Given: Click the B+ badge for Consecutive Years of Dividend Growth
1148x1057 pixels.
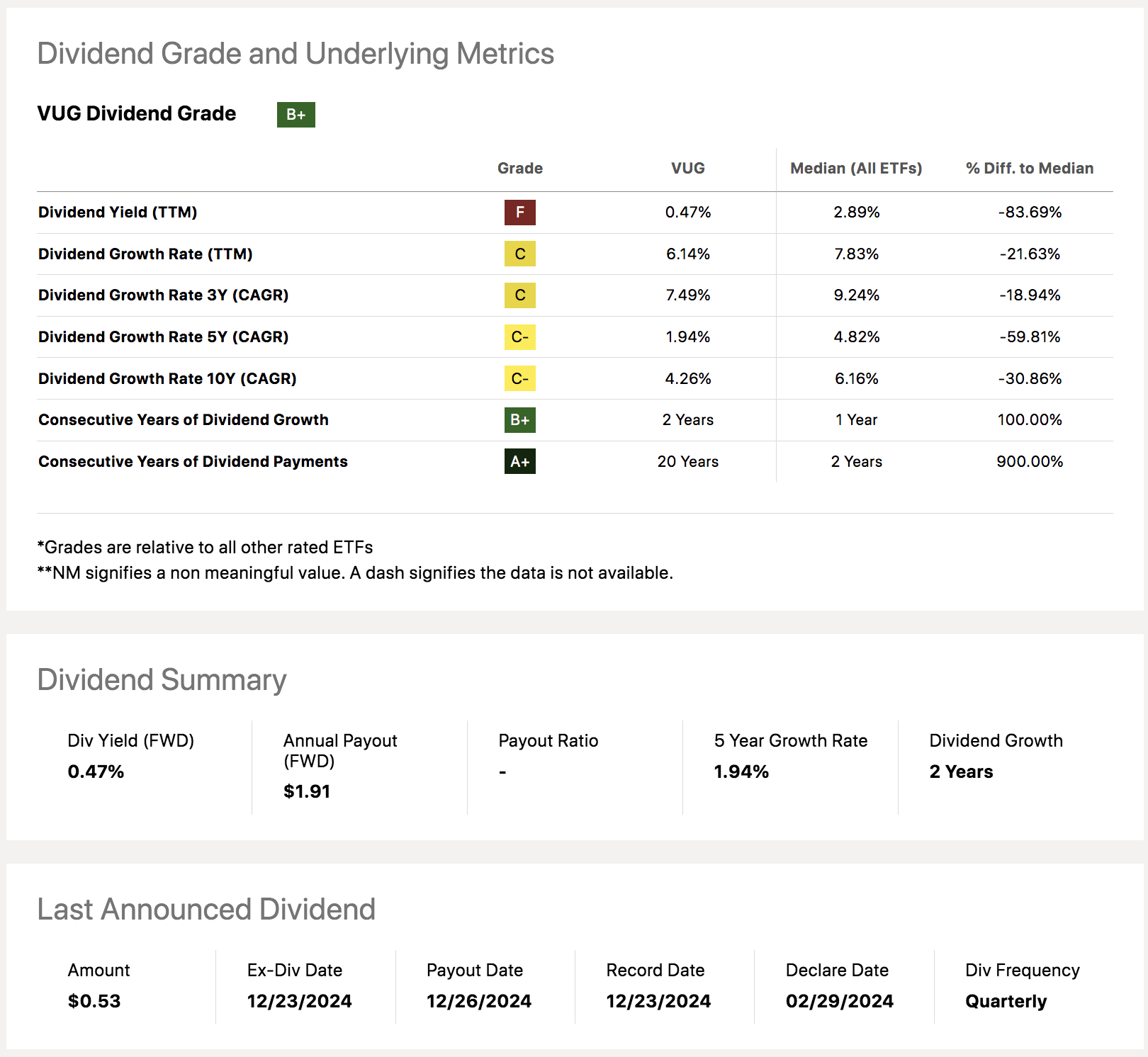Looking at the screenshot, I should click(519, 420).
